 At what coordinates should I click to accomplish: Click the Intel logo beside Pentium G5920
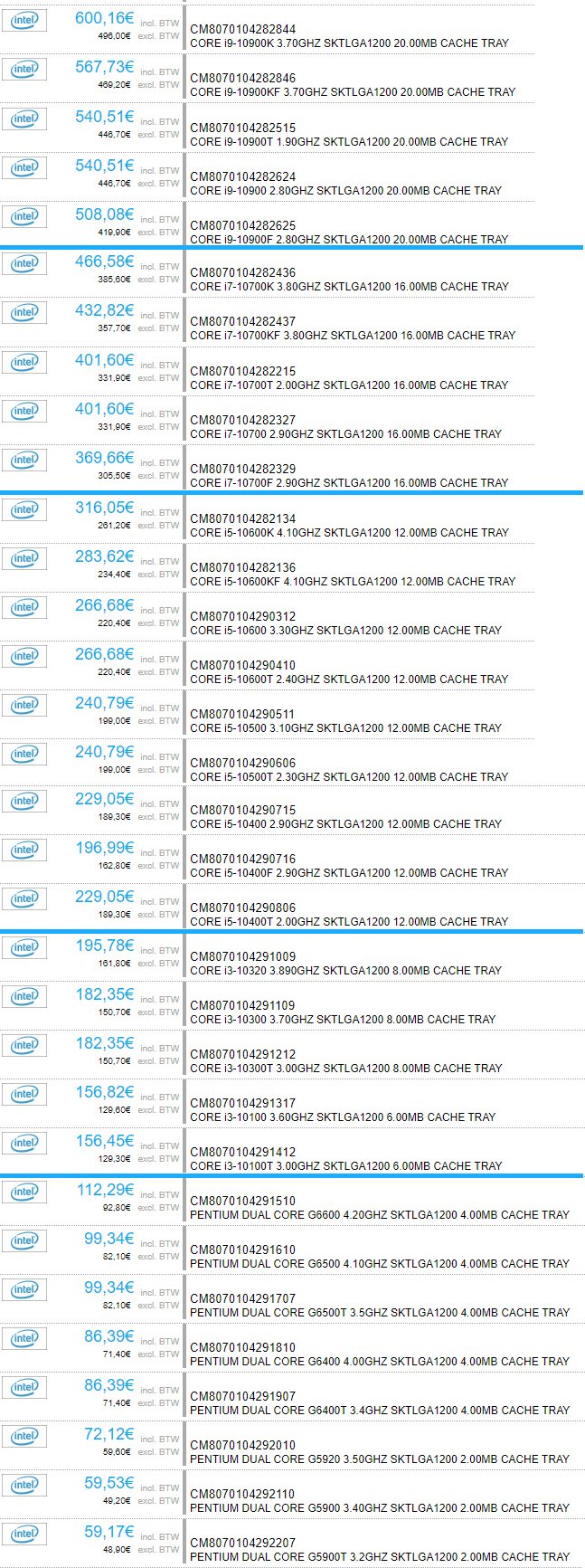point(24,1436)
